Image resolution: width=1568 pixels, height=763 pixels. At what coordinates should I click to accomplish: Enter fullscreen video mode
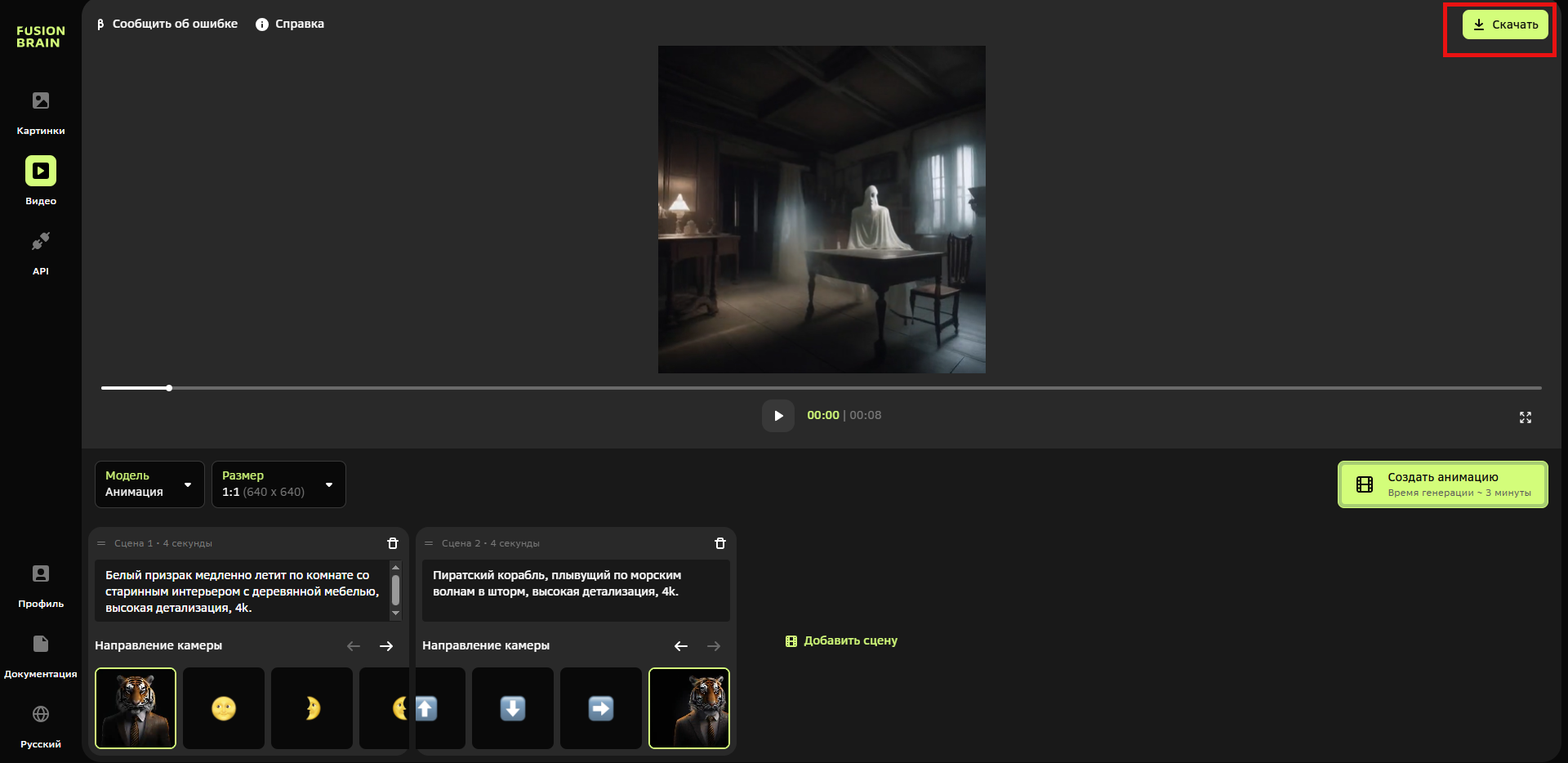tap(1525, 417)
